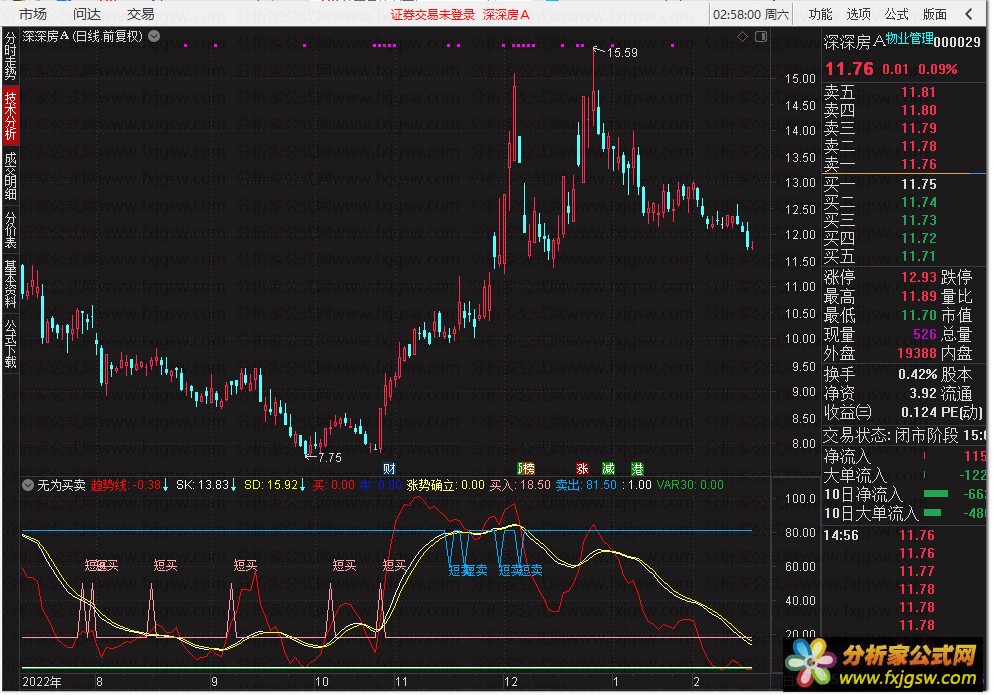Click the 交易状态: 闭市阶段 line
This screenshot has width=993, height=695.
904,435
